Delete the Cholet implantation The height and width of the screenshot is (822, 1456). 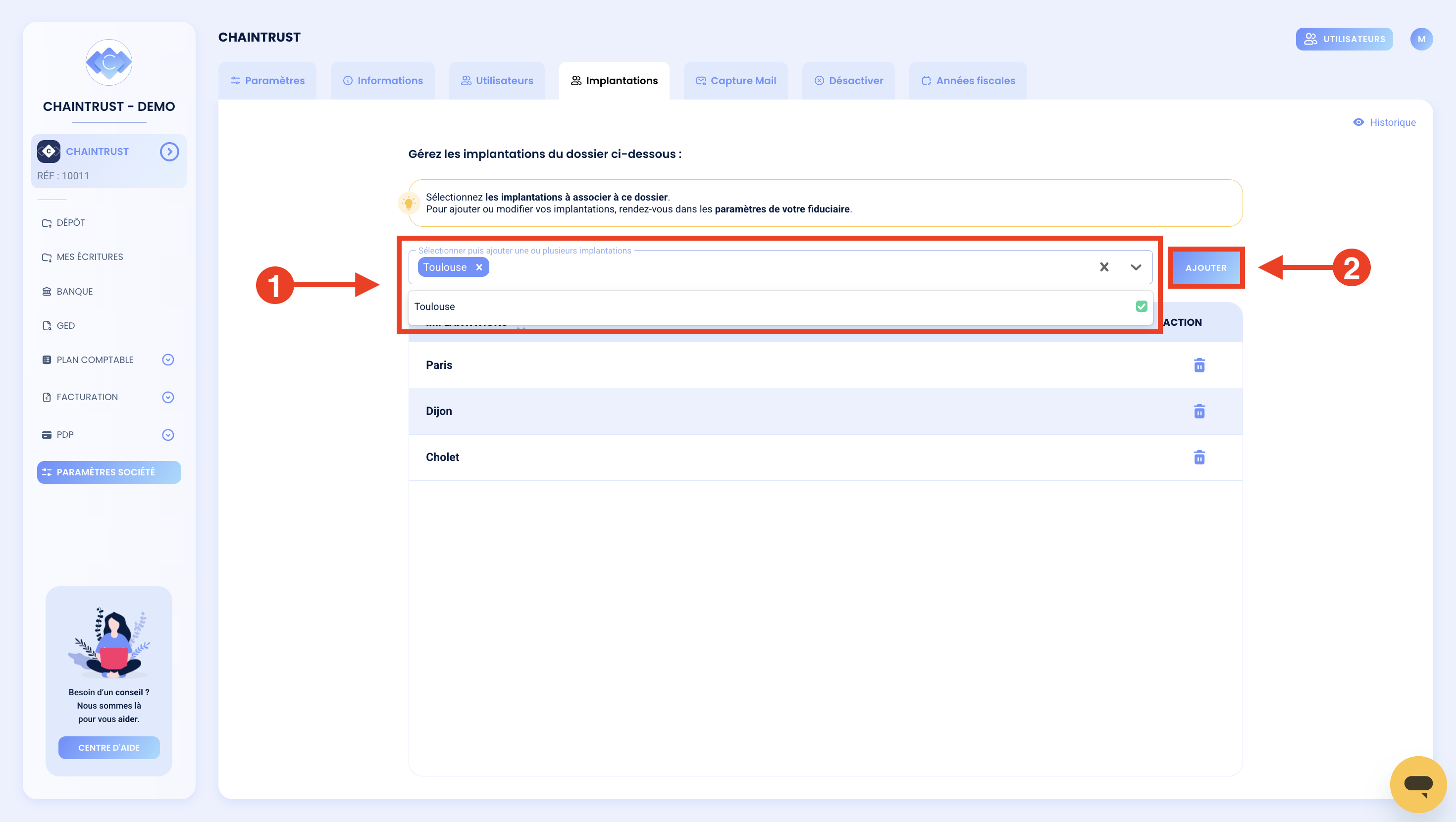click(x=1199, y=457)
